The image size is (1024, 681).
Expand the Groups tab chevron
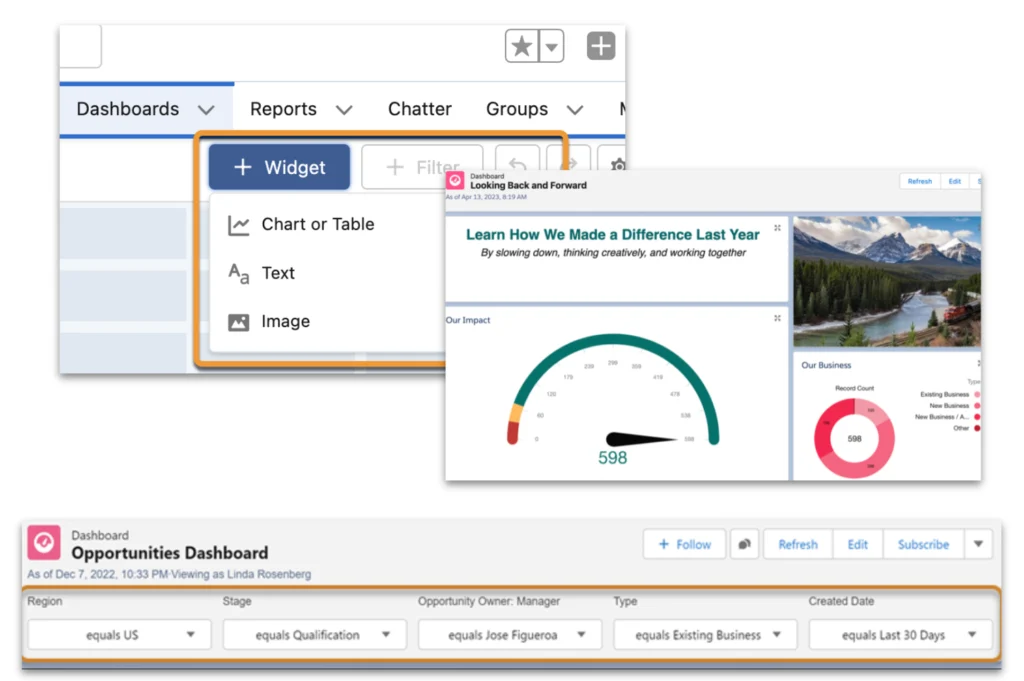pyautogui.click(x=575, y=110)
